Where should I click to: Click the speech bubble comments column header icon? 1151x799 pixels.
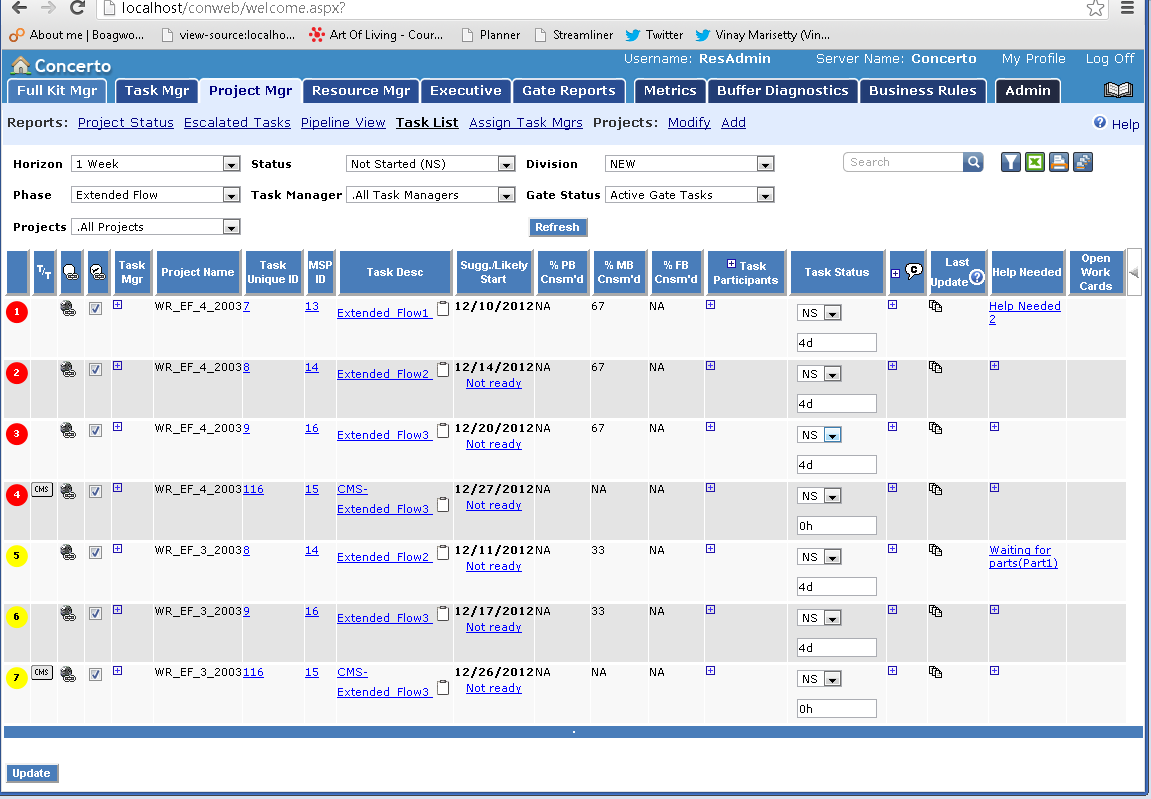[x=913, y=272]
